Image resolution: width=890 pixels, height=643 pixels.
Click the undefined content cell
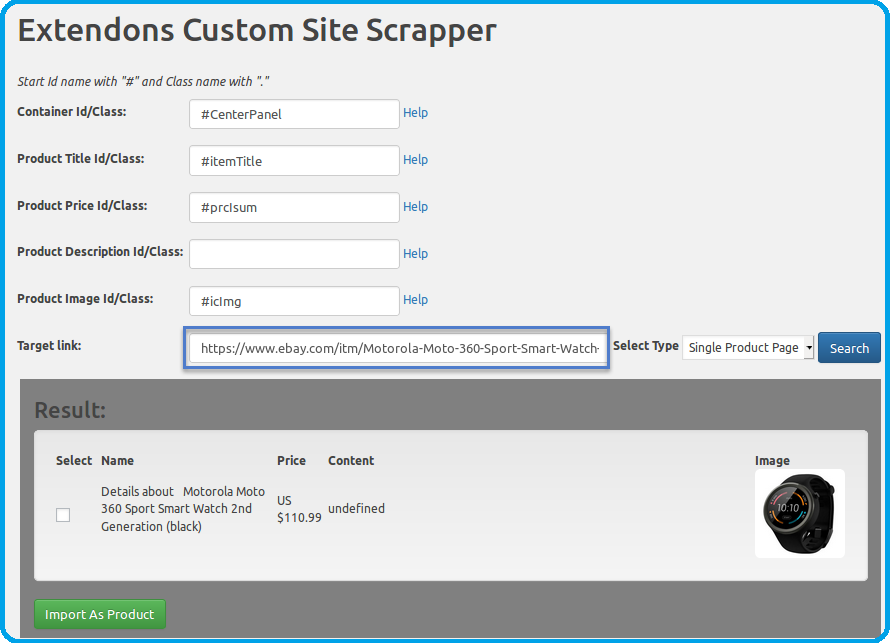pos(356,509)
